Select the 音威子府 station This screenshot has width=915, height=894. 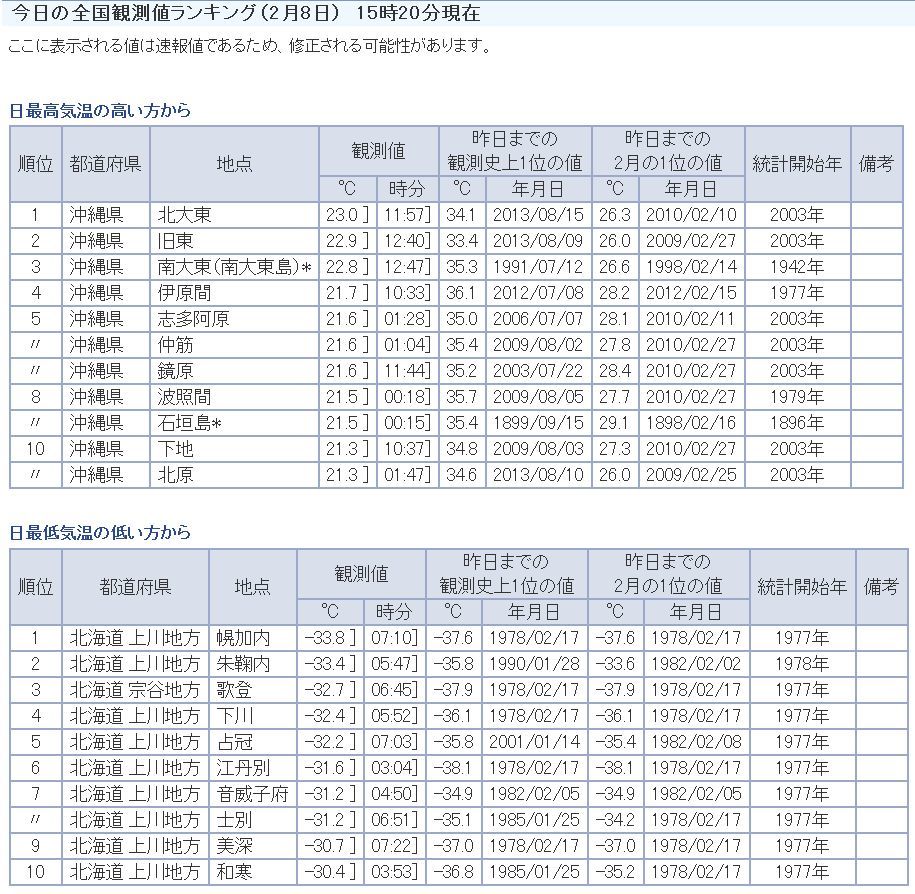pos(252,793)
